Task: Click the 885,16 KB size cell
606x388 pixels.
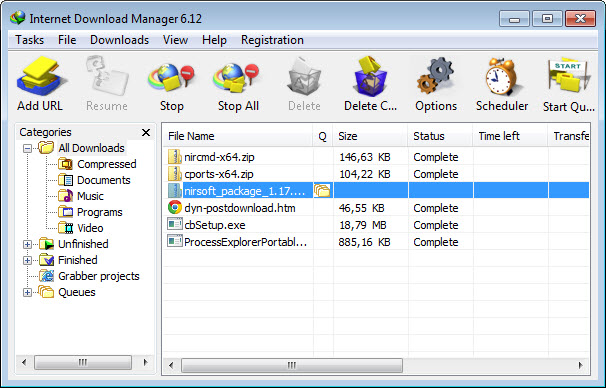Action: click(364, 242)
